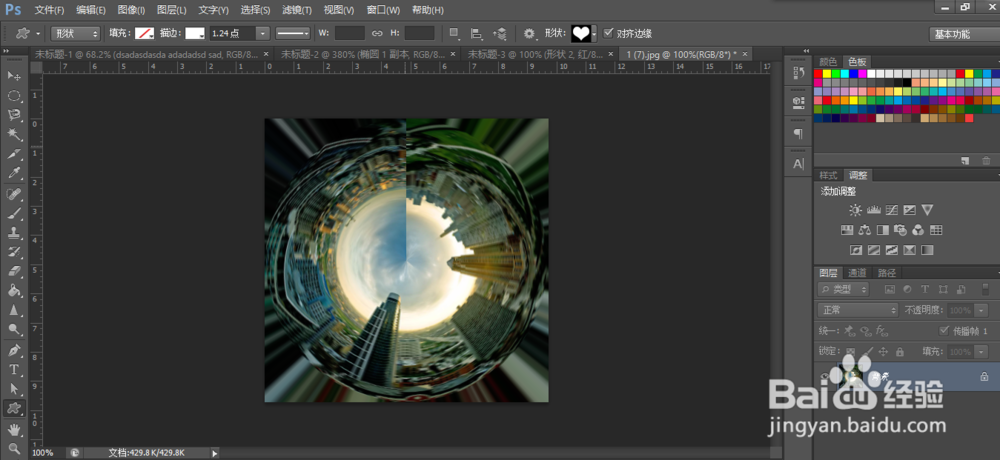Select the Move tool
Image resolution: width=1000 pixels, height=460 pixels.
point(14,76)
